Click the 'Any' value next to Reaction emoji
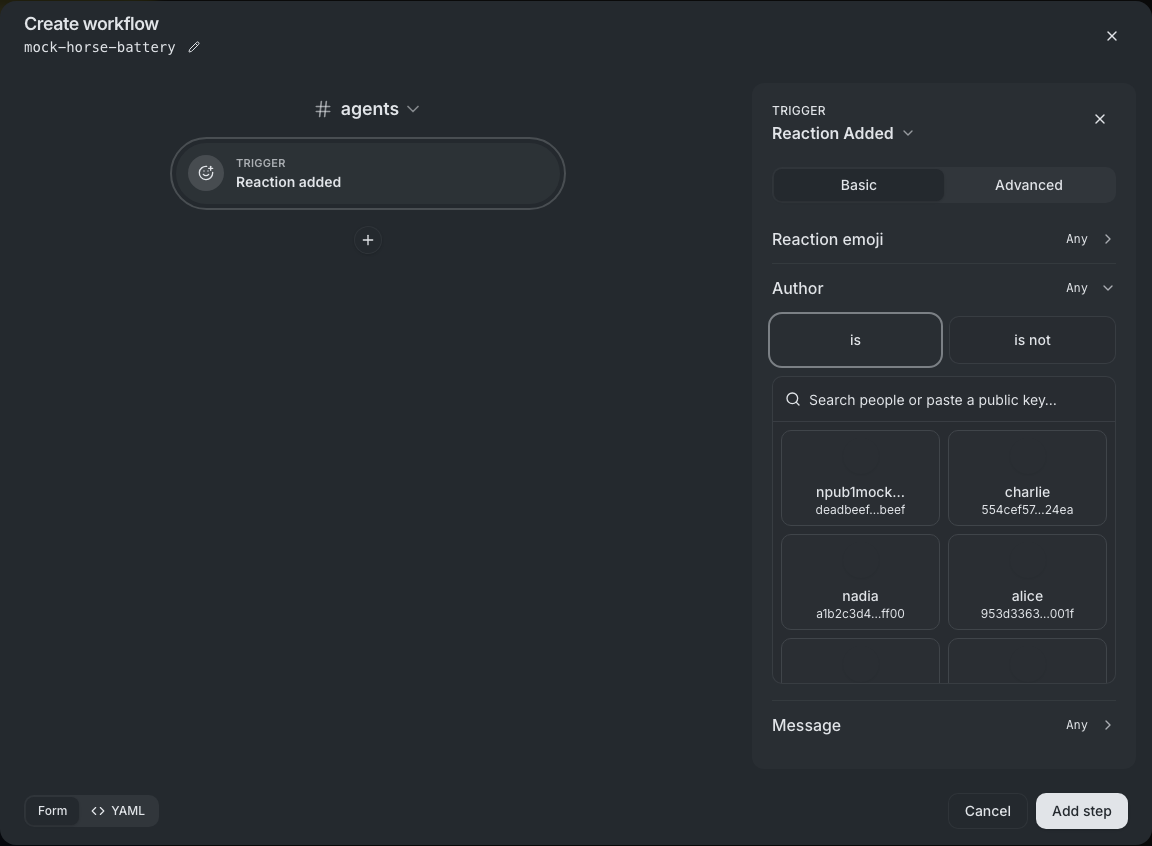The image size is (1152, 846). click(1076, 239)
